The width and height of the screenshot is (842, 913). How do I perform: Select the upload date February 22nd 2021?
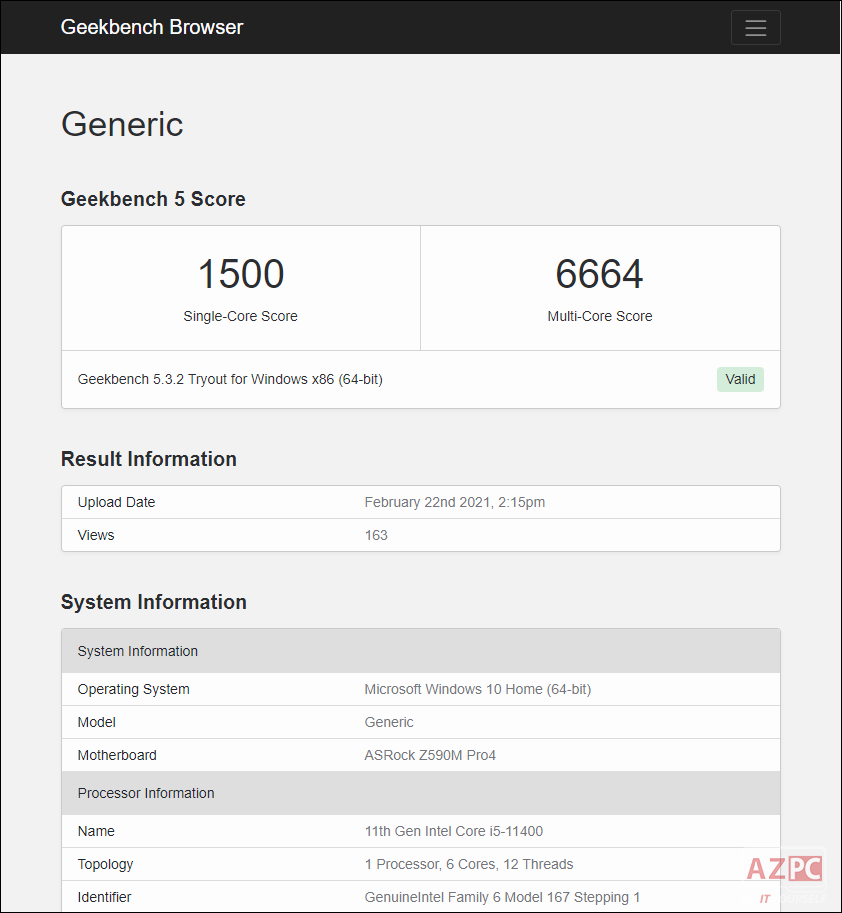[454, 502]
